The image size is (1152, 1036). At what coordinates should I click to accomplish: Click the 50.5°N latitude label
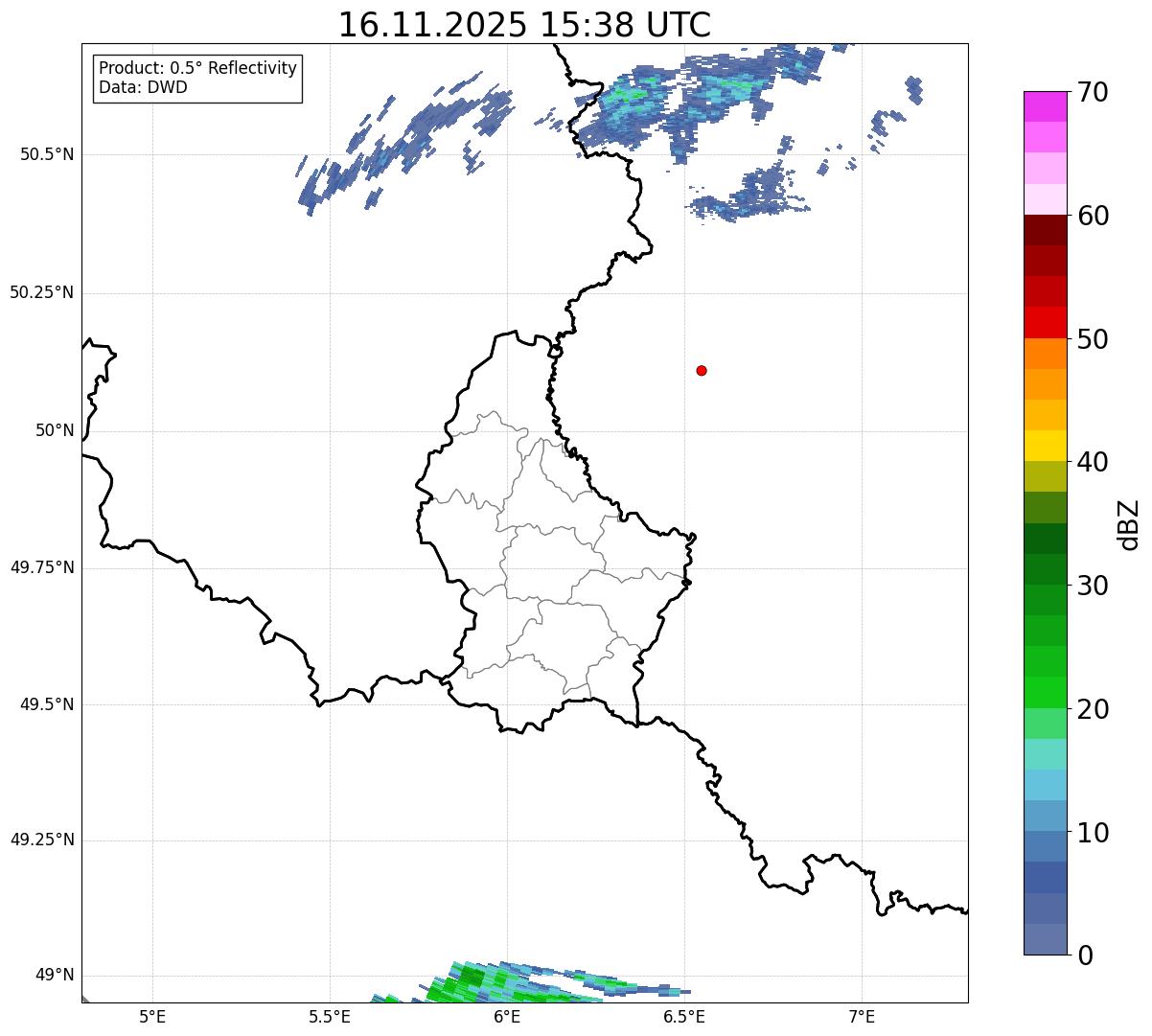pyautogui.click(x=46, y=154)
